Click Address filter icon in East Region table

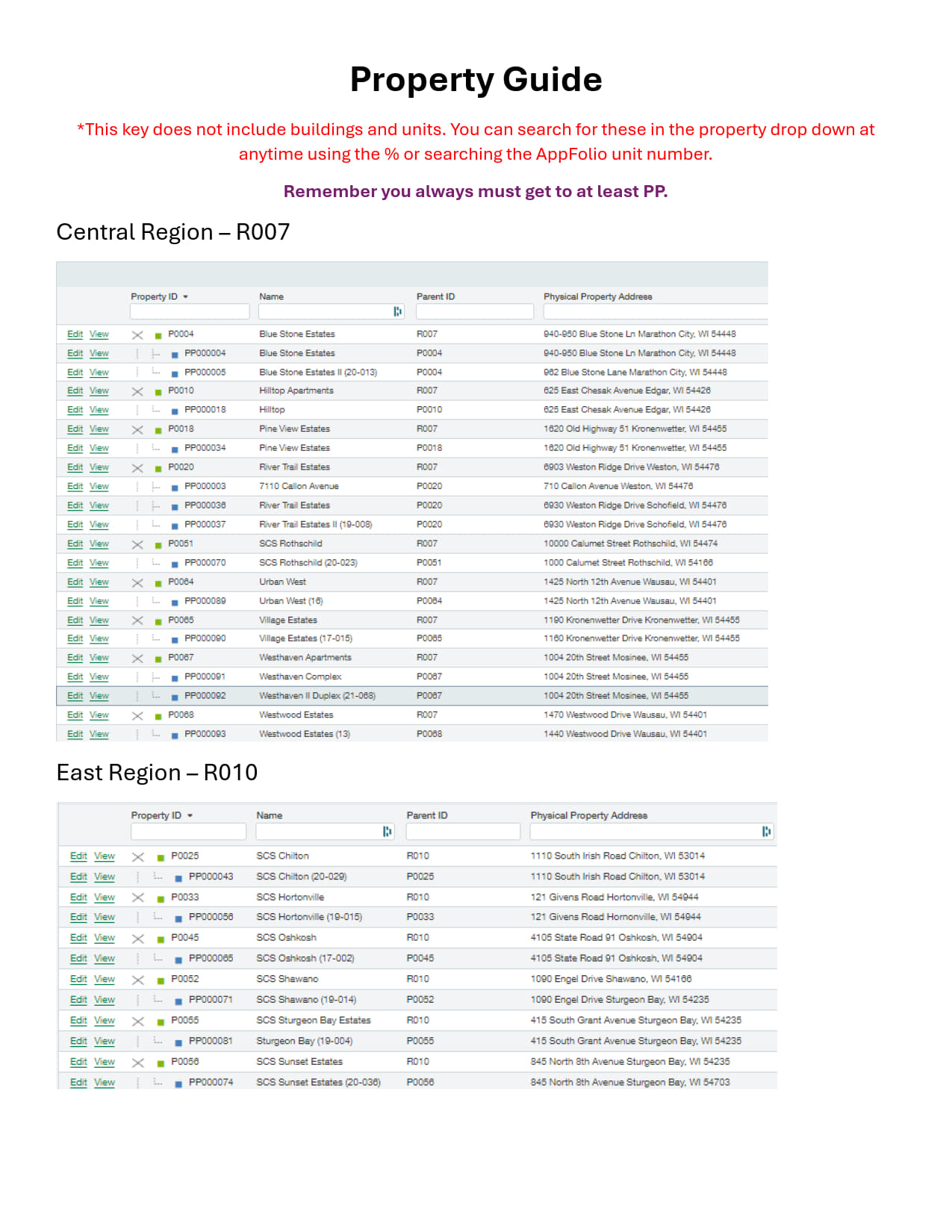click(x=766, y=831)
